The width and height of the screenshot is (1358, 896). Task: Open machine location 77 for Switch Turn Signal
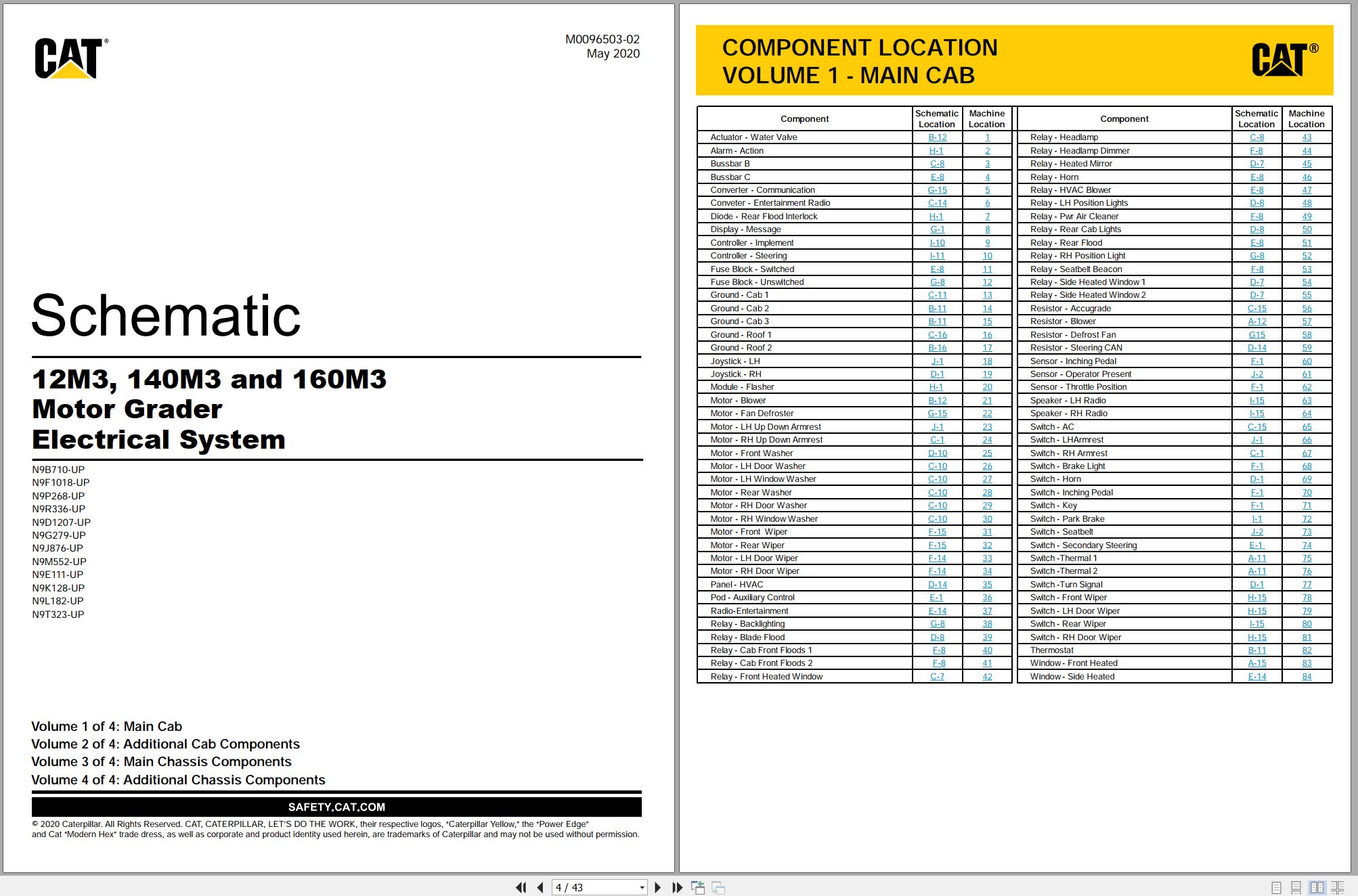click(x=1307, y=585)
